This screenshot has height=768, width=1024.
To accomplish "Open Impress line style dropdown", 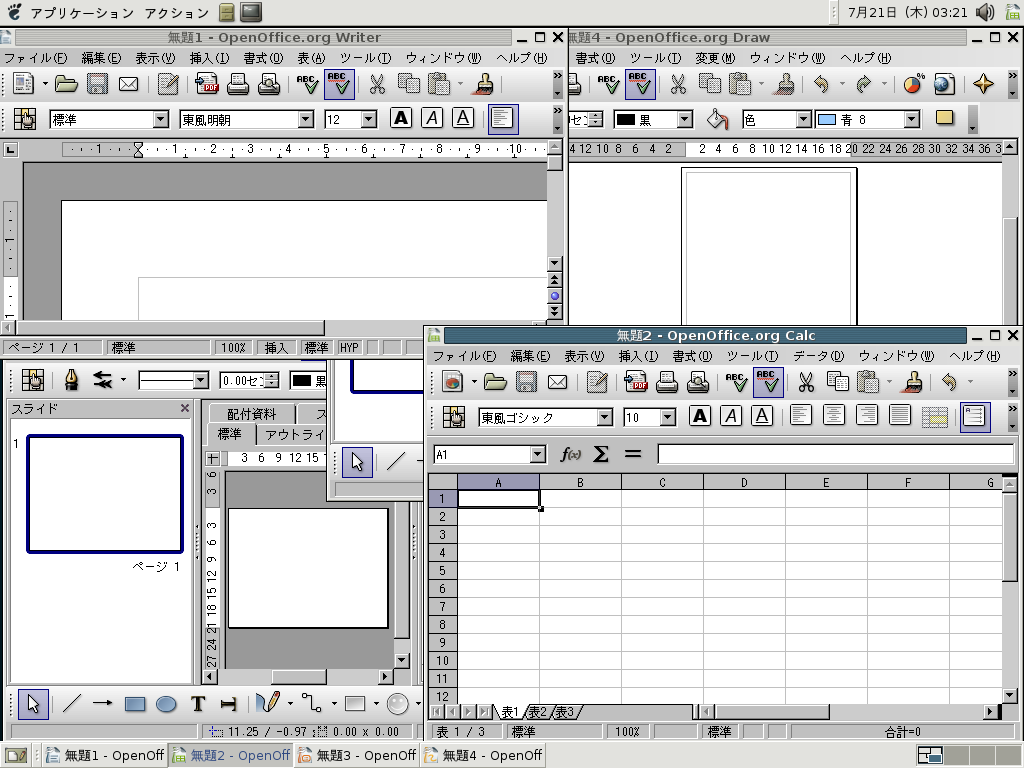I will click(201, 380).
